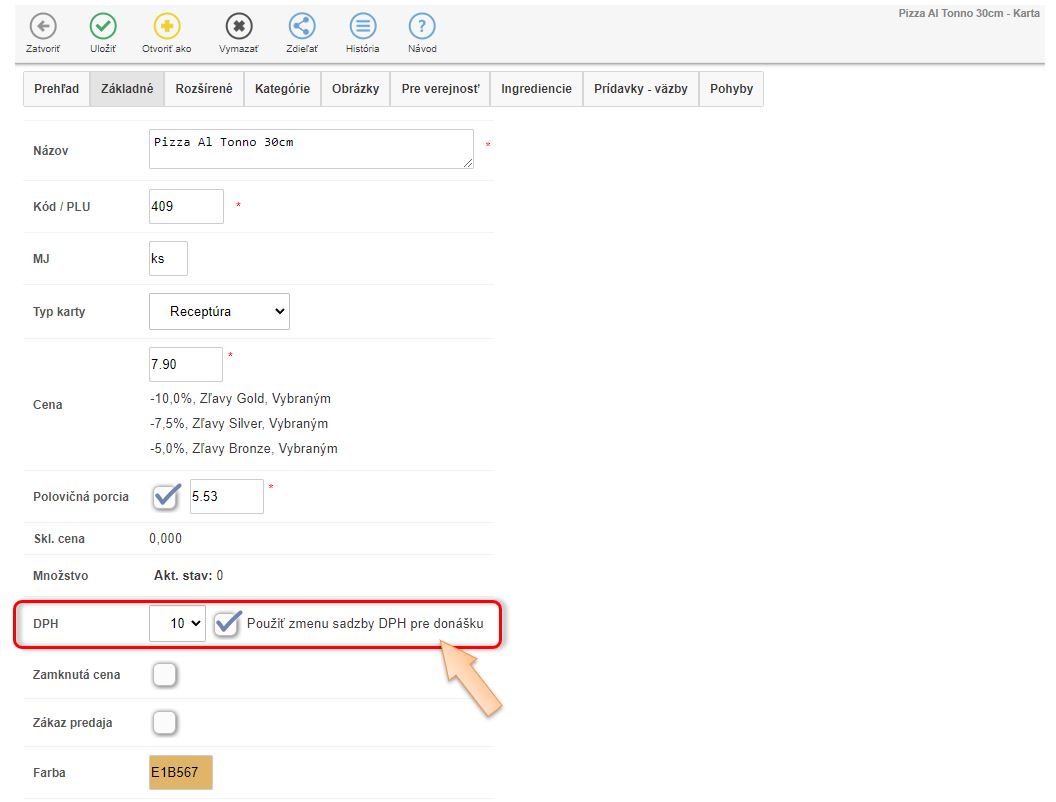Switch to the Ingrediencie tab
This screenshot has width=1056, height=802.
(536, 89)
